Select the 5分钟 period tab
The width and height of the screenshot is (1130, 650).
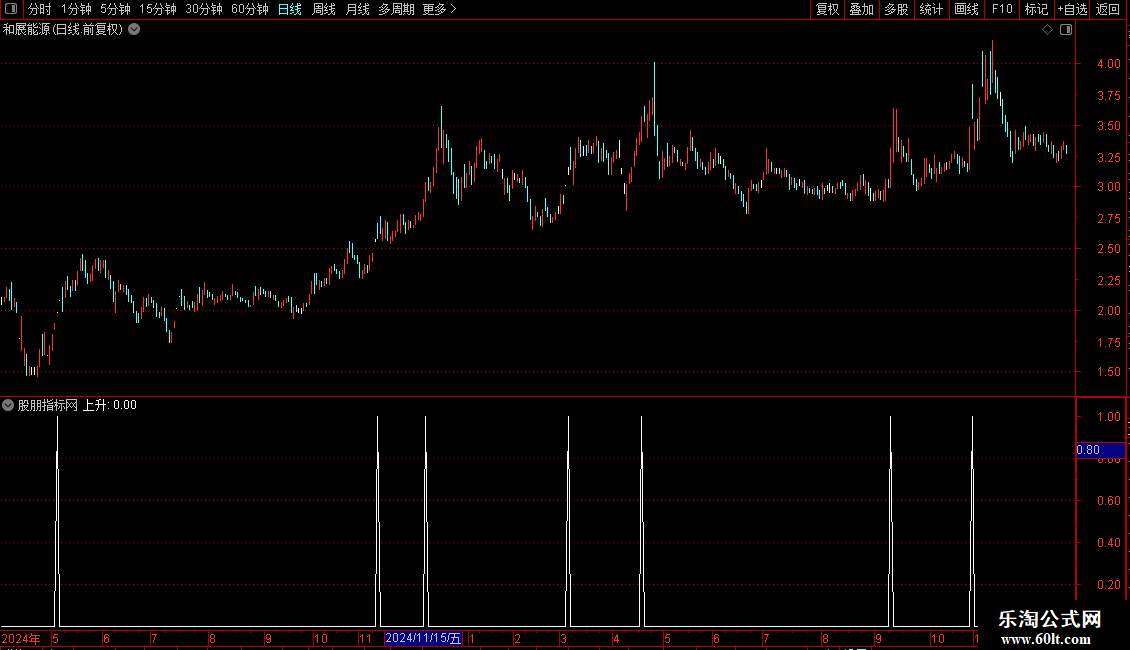click(x=115, y=9)
